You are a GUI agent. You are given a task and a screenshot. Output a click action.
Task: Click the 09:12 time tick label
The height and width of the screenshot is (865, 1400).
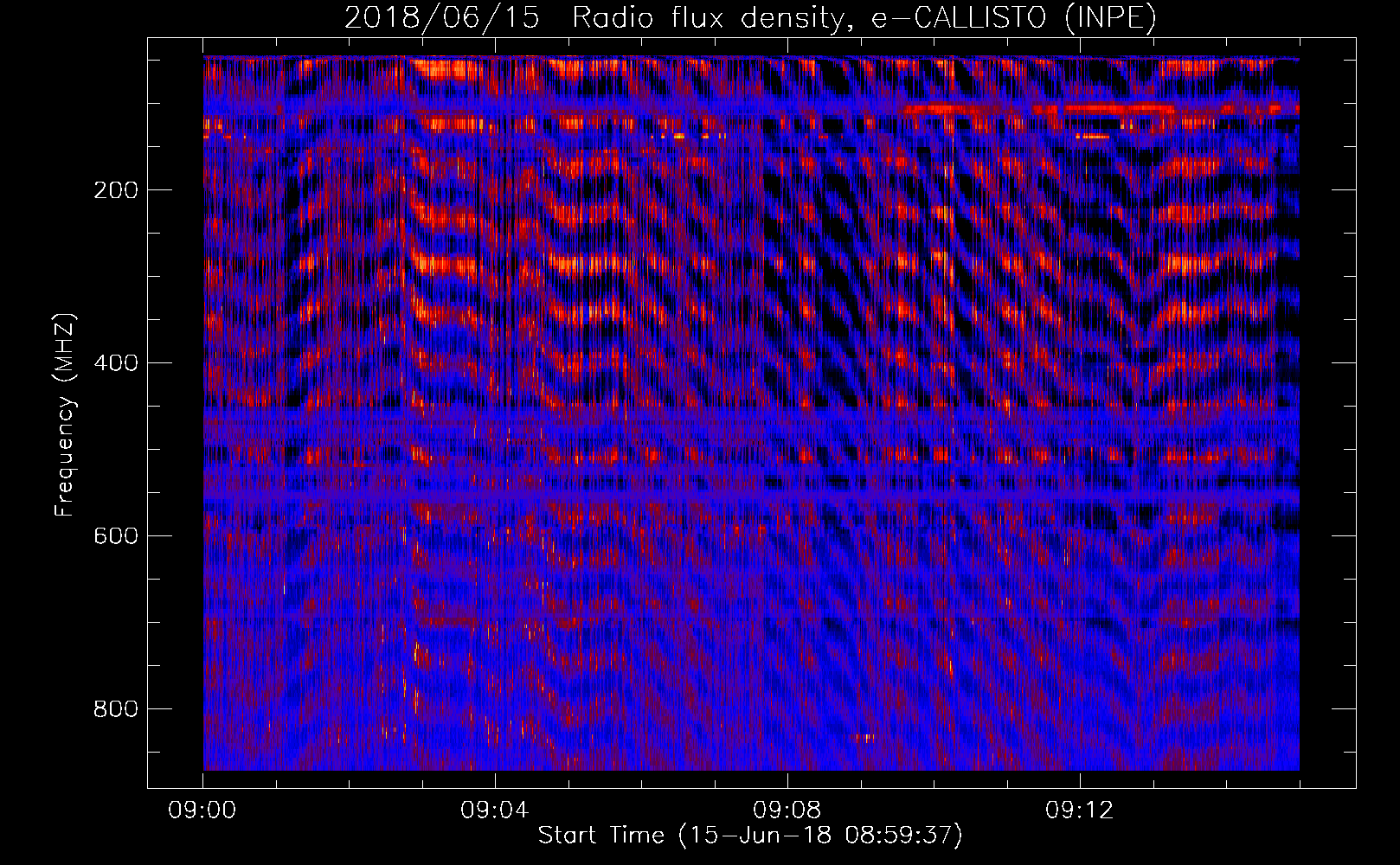click(x=1080, y=811)
